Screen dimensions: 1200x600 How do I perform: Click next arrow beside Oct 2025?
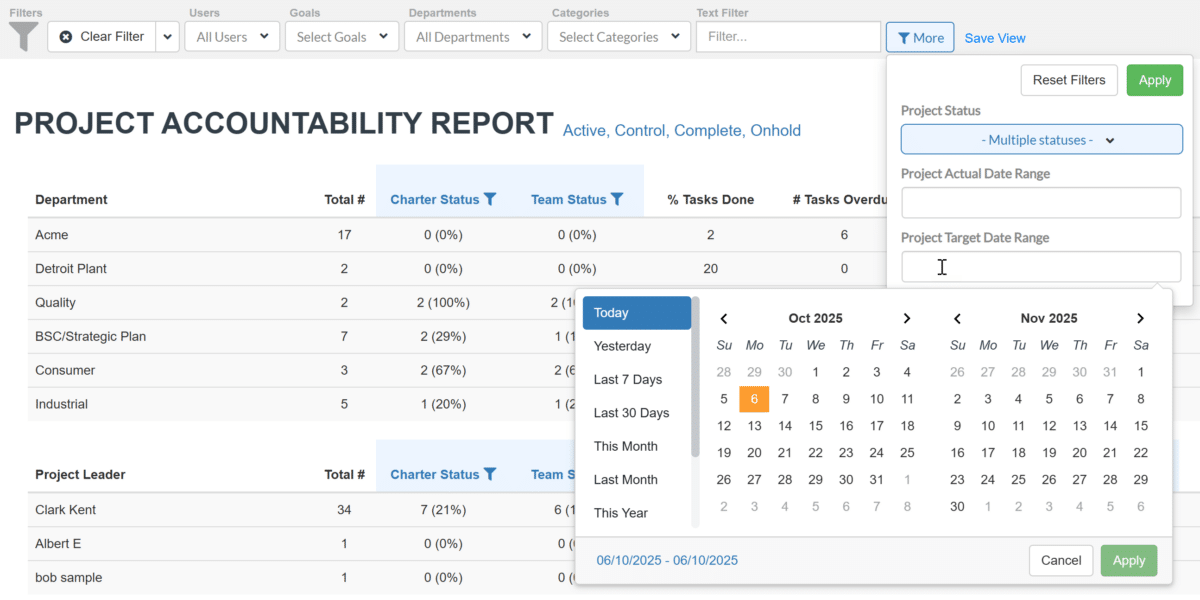tap(907, 319)
